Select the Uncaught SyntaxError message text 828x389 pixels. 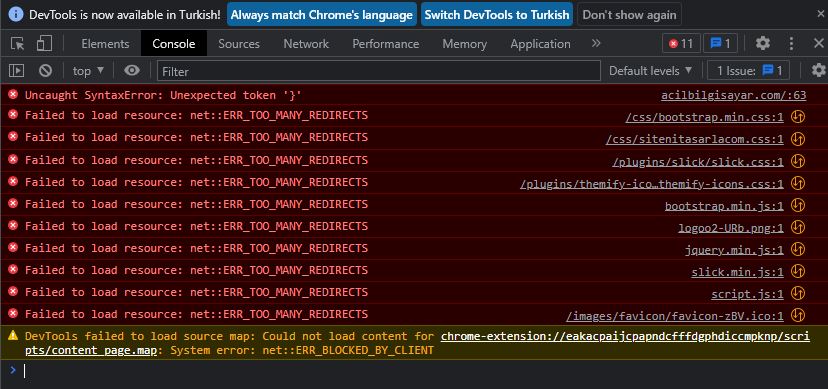pos(163,95)
